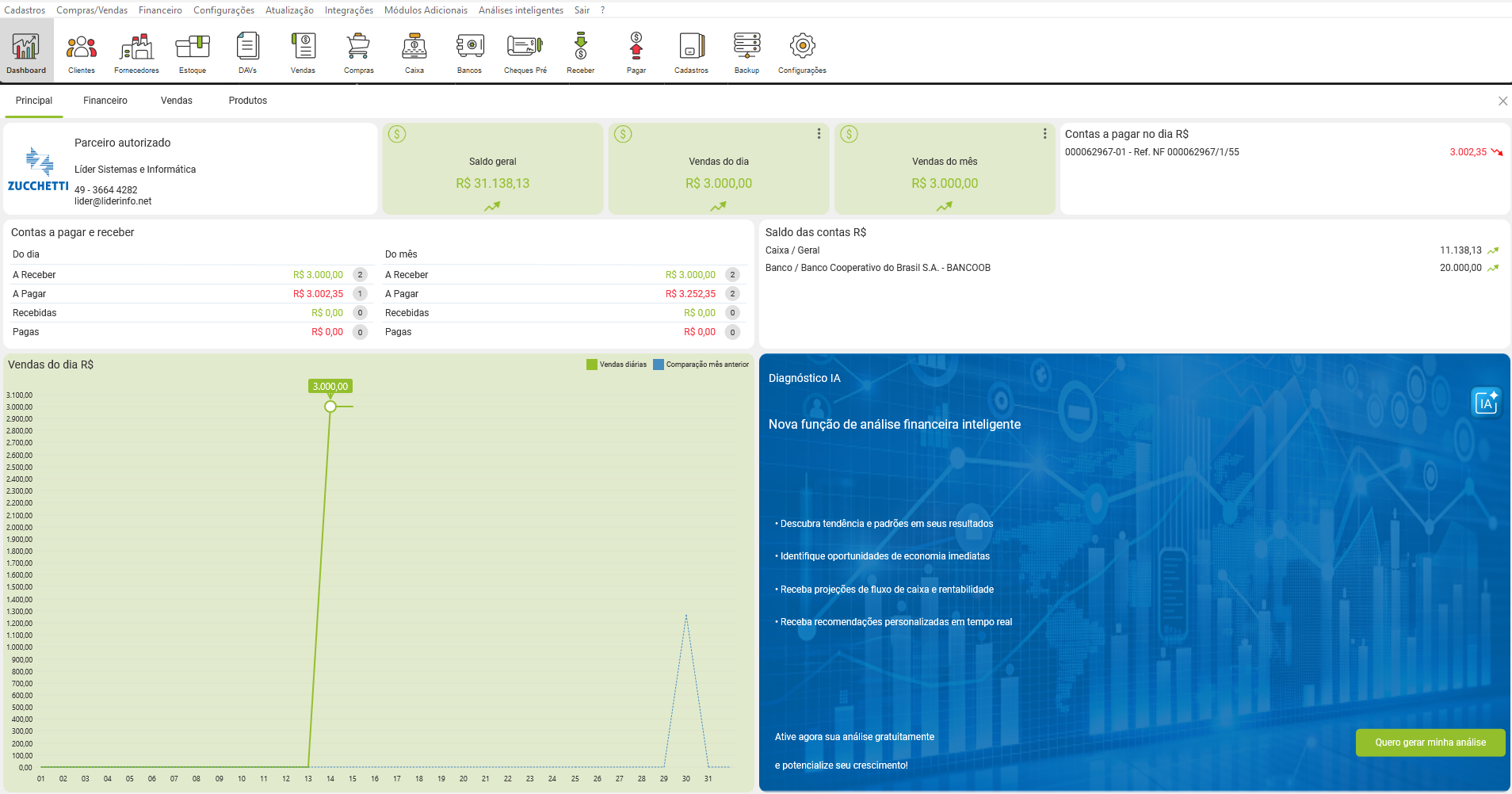Open the Clientes module

pos(82,52)
